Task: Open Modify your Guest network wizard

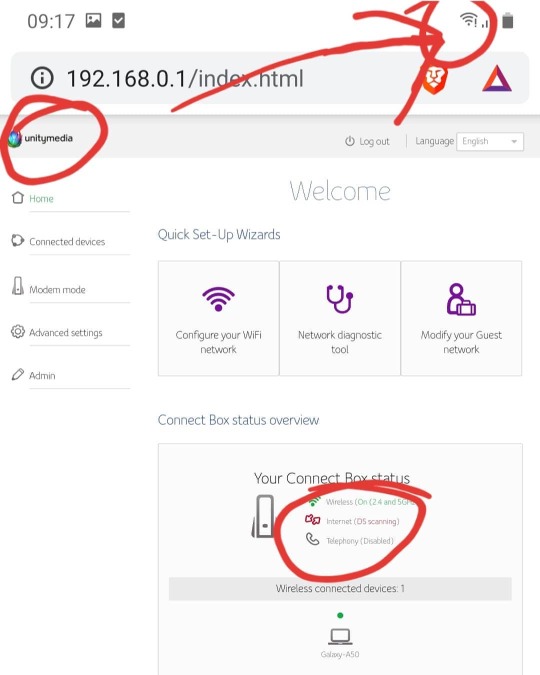Action: click(x=461, y=318)
